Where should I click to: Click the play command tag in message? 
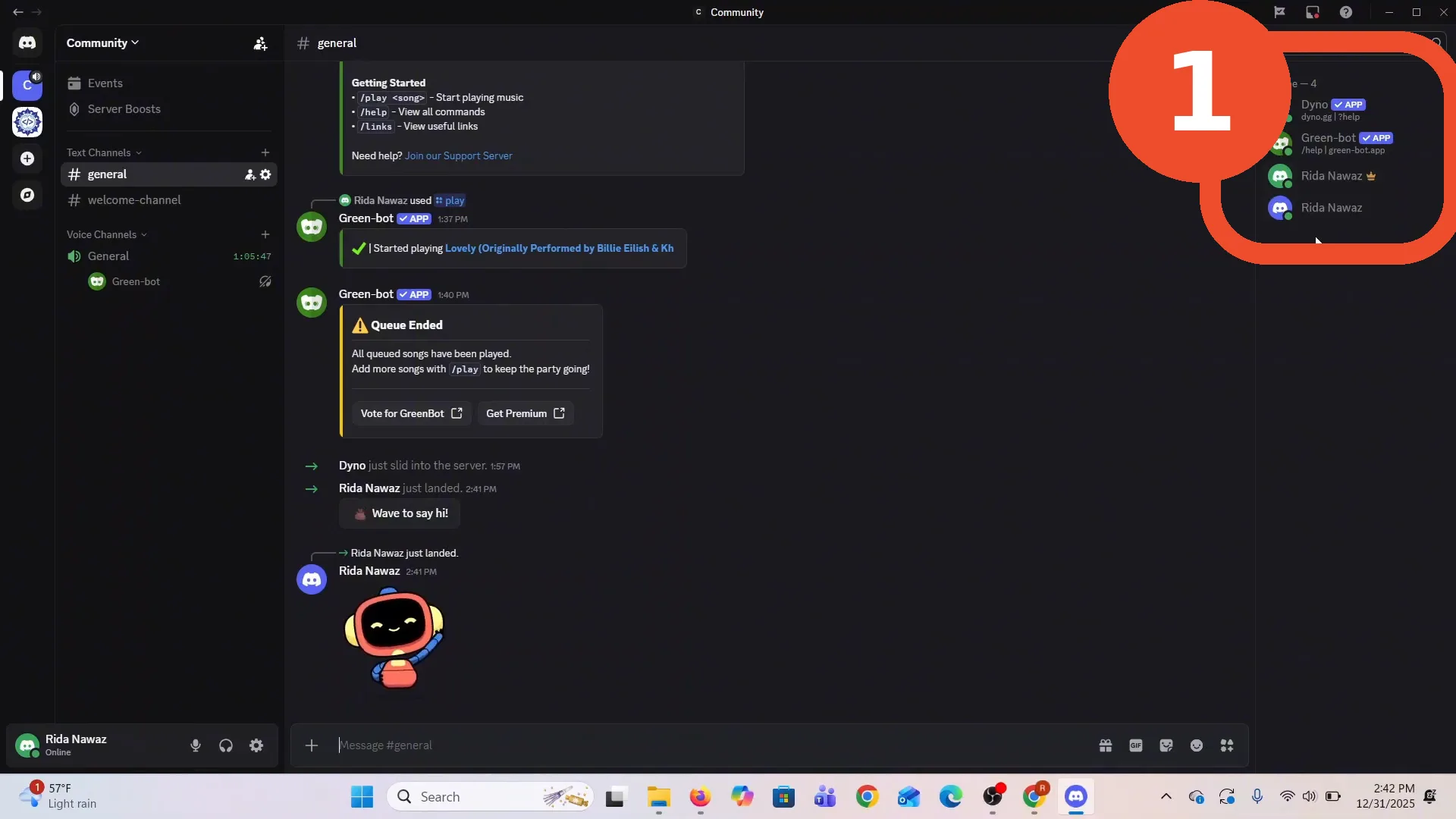point(450,201)
